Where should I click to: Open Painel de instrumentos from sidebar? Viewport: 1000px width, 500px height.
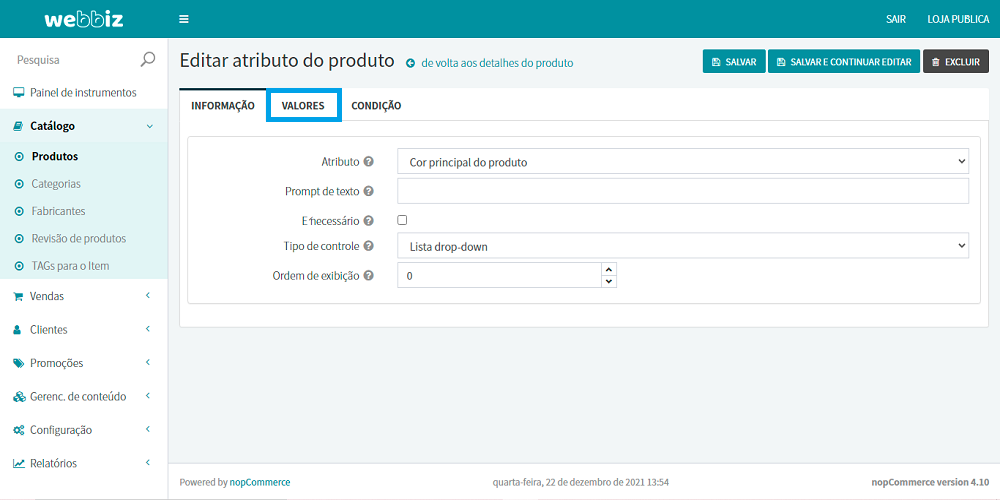(83, 93)
